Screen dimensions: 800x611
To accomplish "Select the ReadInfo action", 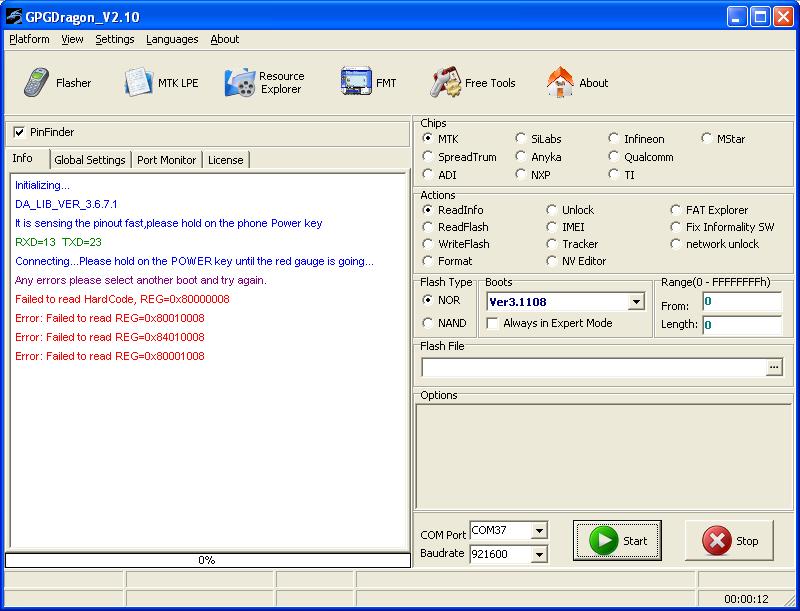I will [428, 210].
